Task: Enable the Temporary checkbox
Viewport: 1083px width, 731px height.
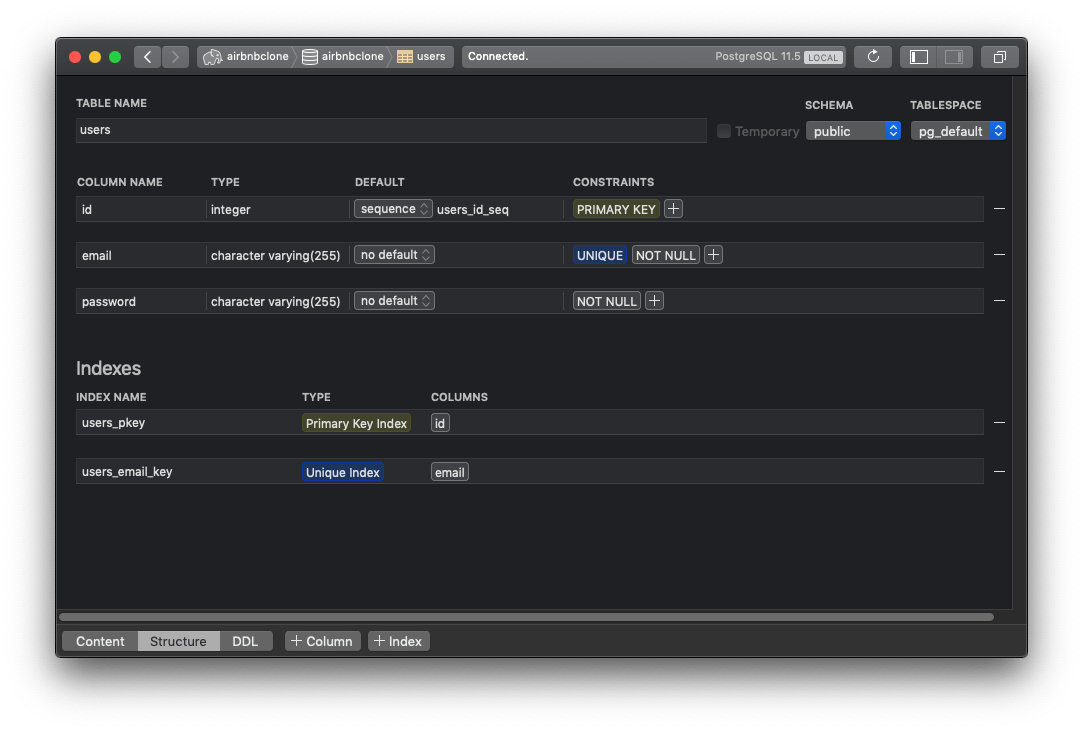Action: click(x=724, y=131)
